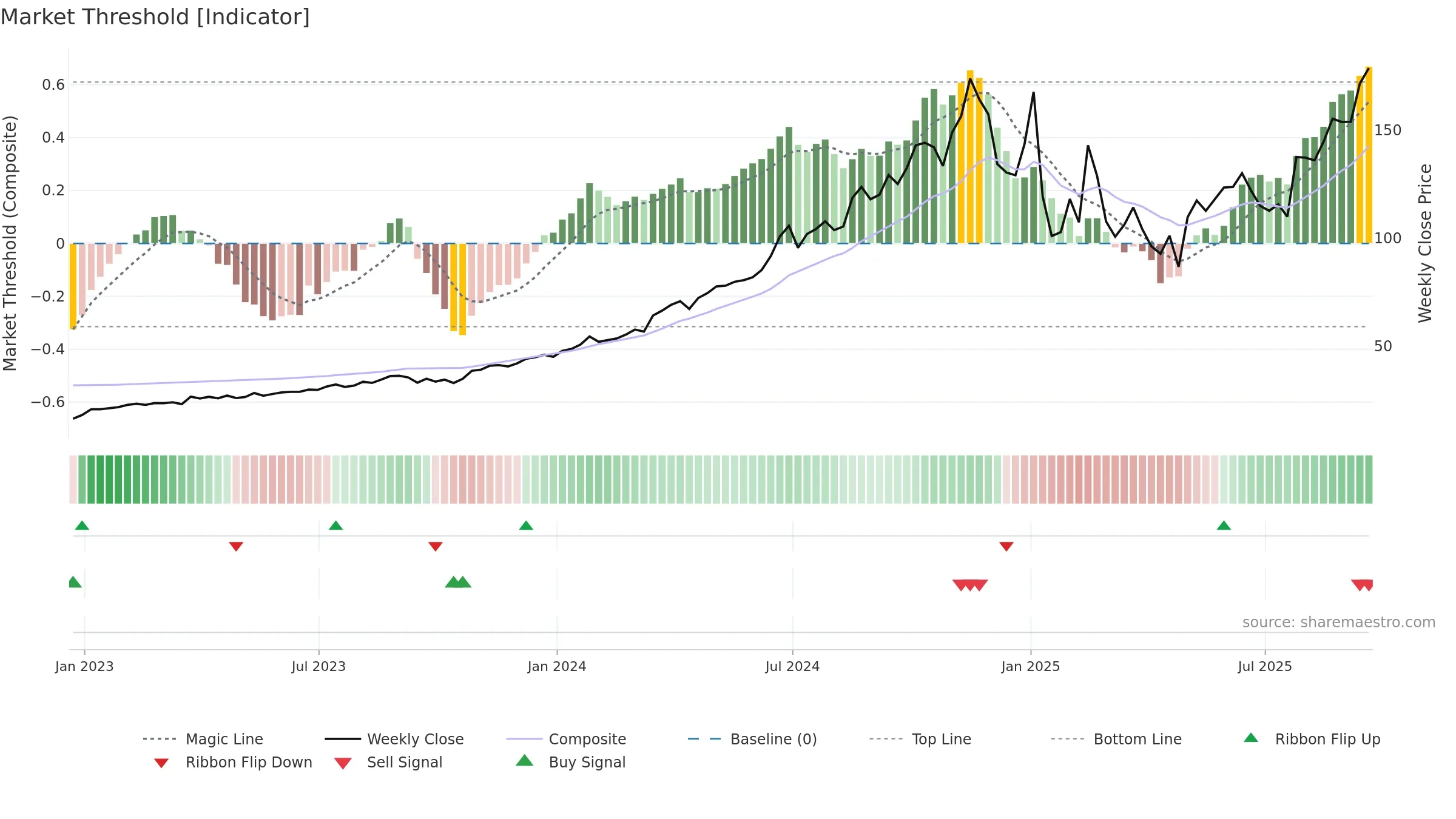Screen dimensions: 1456x819
Task: Click the source: sharemaestro.com text
Action: point(1339,622)
